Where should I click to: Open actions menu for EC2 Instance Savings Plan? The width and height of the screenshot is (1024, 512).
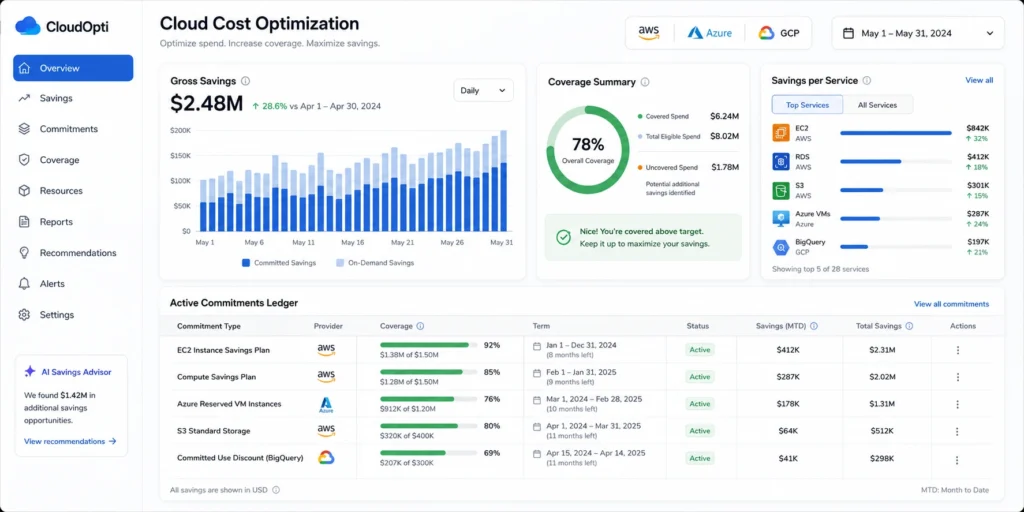coord(957,350)
